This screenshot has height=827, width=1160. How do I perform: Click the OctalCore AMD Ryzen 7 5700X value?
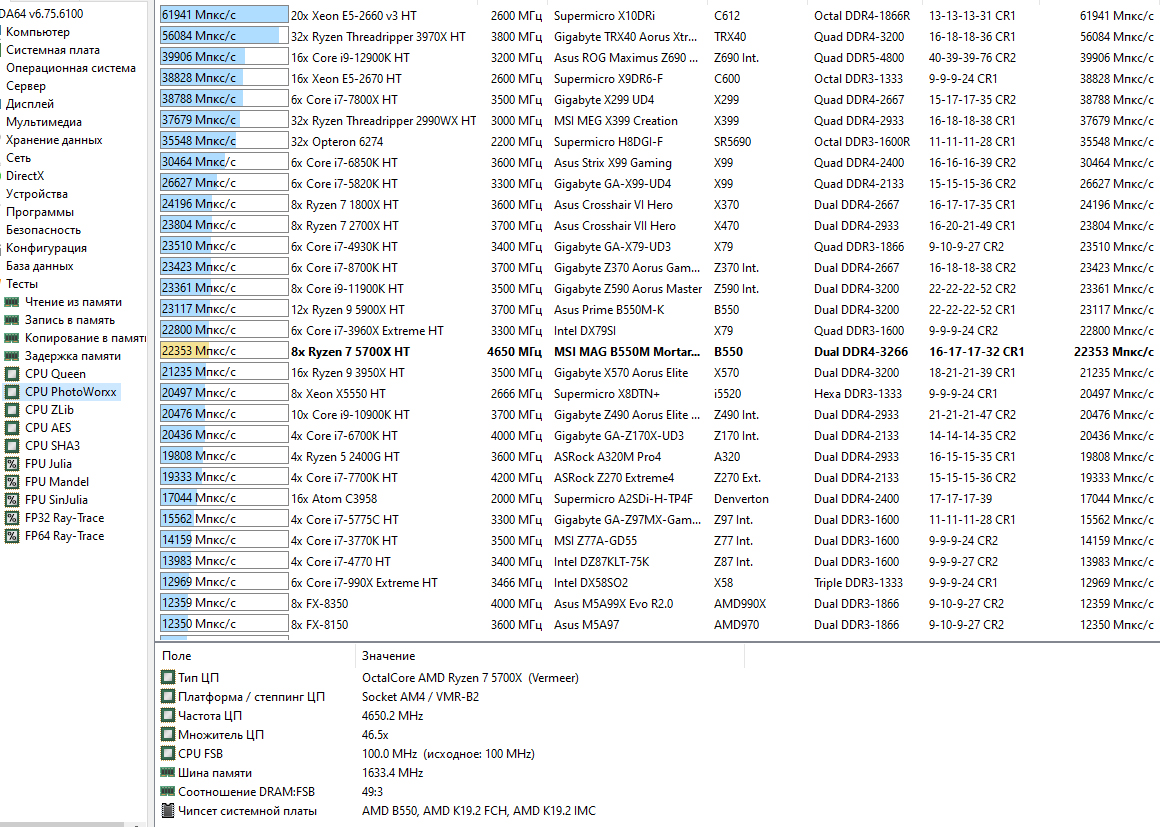click(471, 677)
